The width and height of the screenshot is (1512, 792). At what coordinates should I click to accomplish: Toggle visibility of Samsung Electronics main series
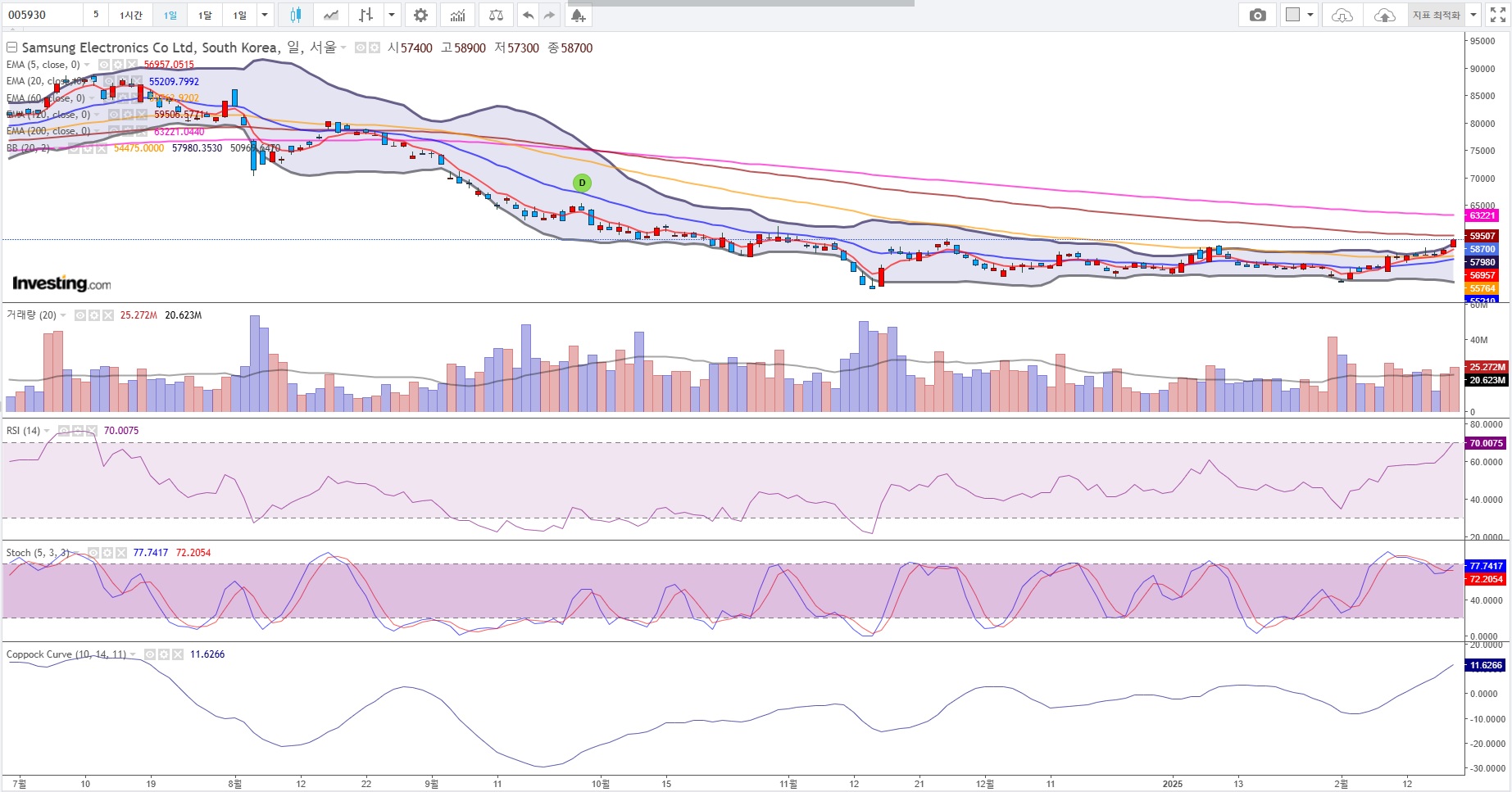pos(361,48)
